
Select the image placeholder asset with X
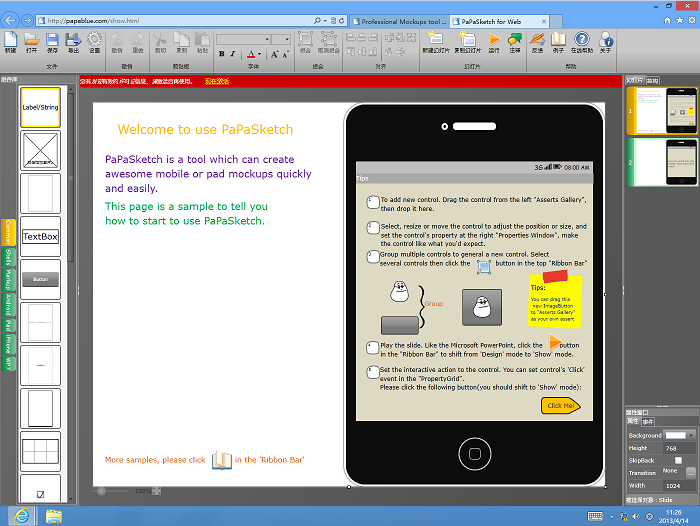pos(40,150)
